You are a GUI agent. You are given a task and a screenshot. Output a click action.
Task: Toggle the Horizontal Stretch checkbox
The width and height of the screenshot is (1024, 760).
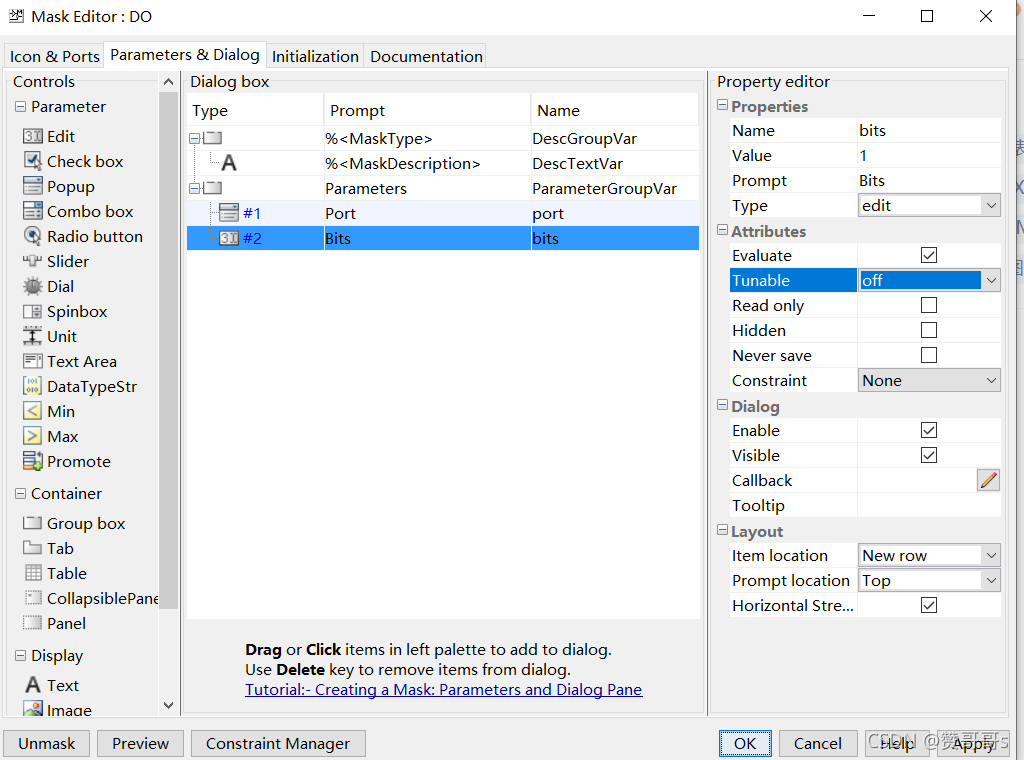tap(929, 605)
